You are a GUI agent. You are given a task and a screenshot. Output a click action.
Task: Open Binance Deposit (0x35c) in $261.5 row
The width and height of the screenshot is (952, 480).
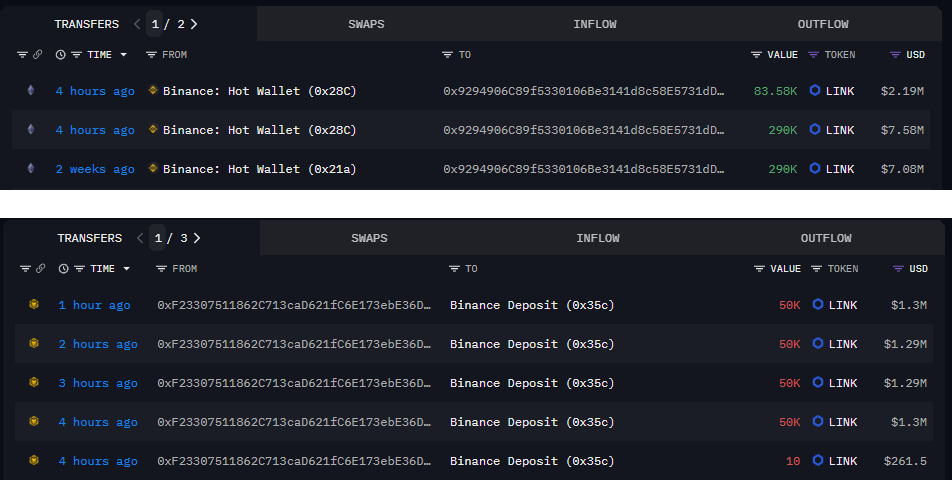(x=532, y=461)
